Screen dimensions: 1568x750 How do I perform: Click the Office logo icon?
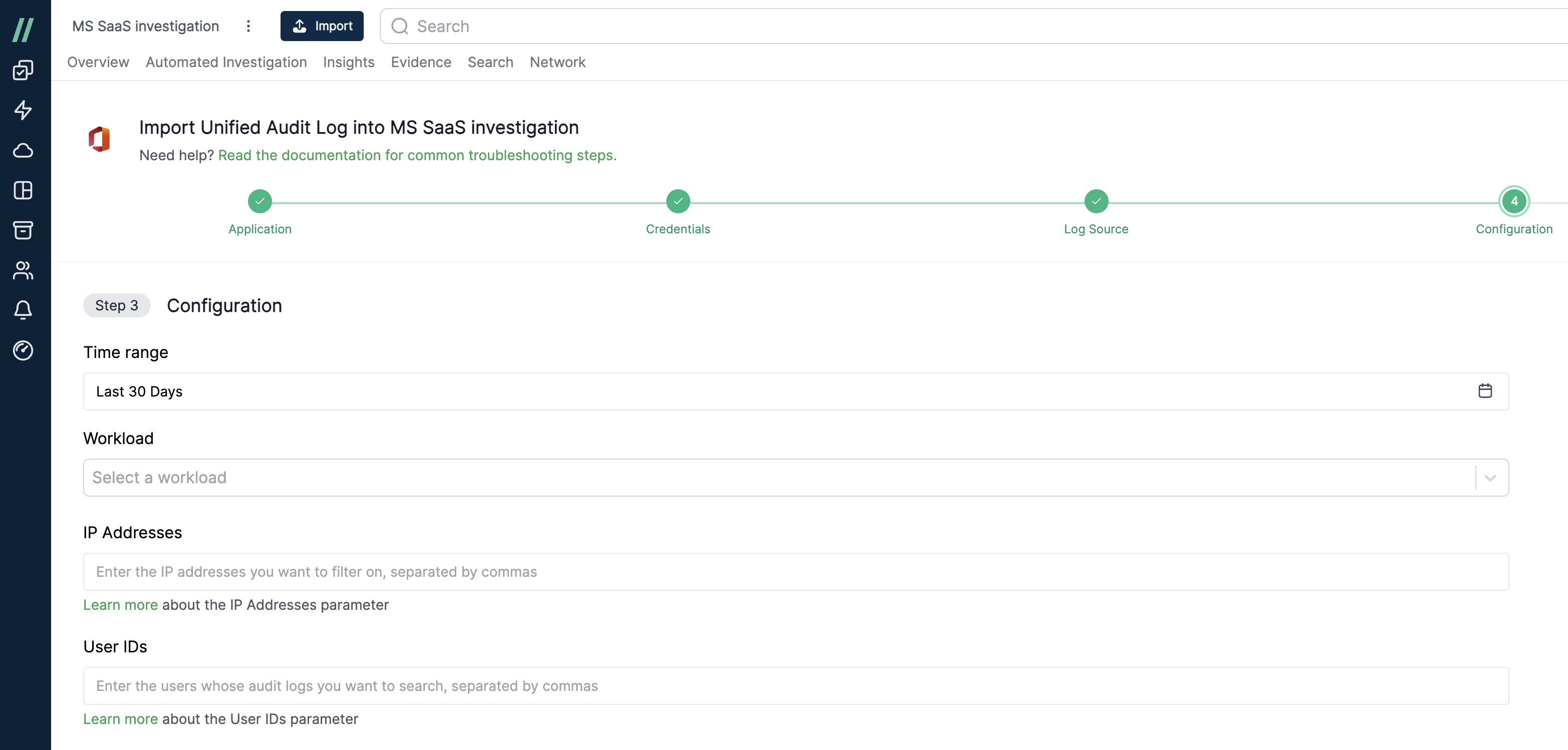(99, 139)
